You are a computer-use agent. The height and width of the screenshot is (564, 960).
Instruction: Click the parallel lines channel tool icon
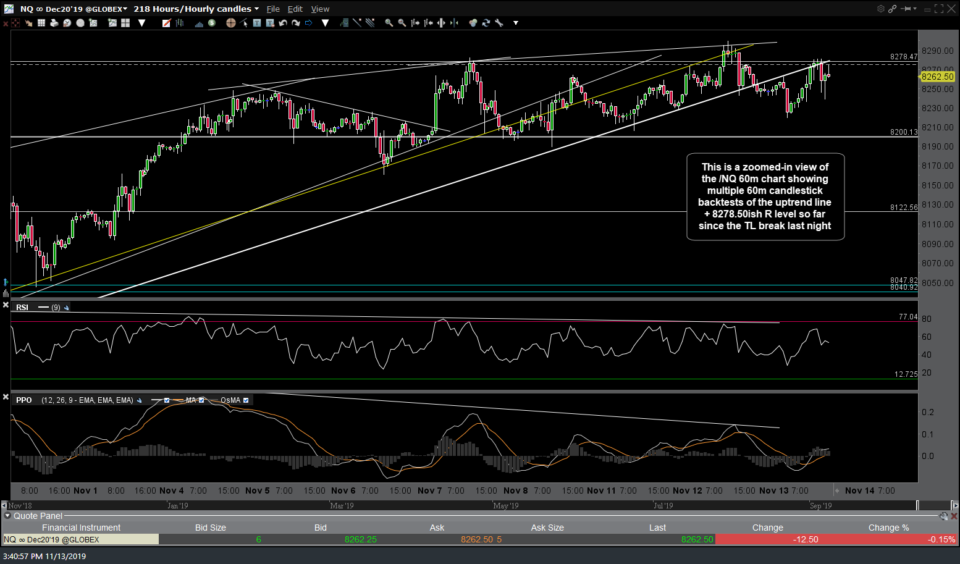[x=370, y=23]
